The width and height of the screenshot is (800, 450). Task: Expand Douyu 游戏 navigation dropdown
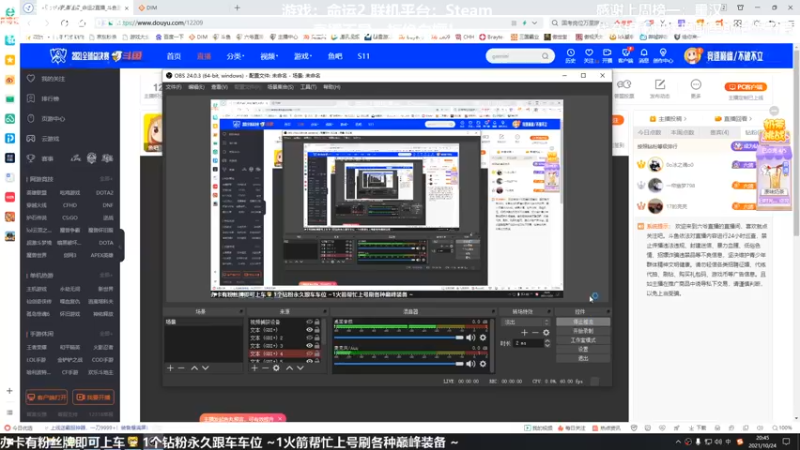click(x=303, y=56)
